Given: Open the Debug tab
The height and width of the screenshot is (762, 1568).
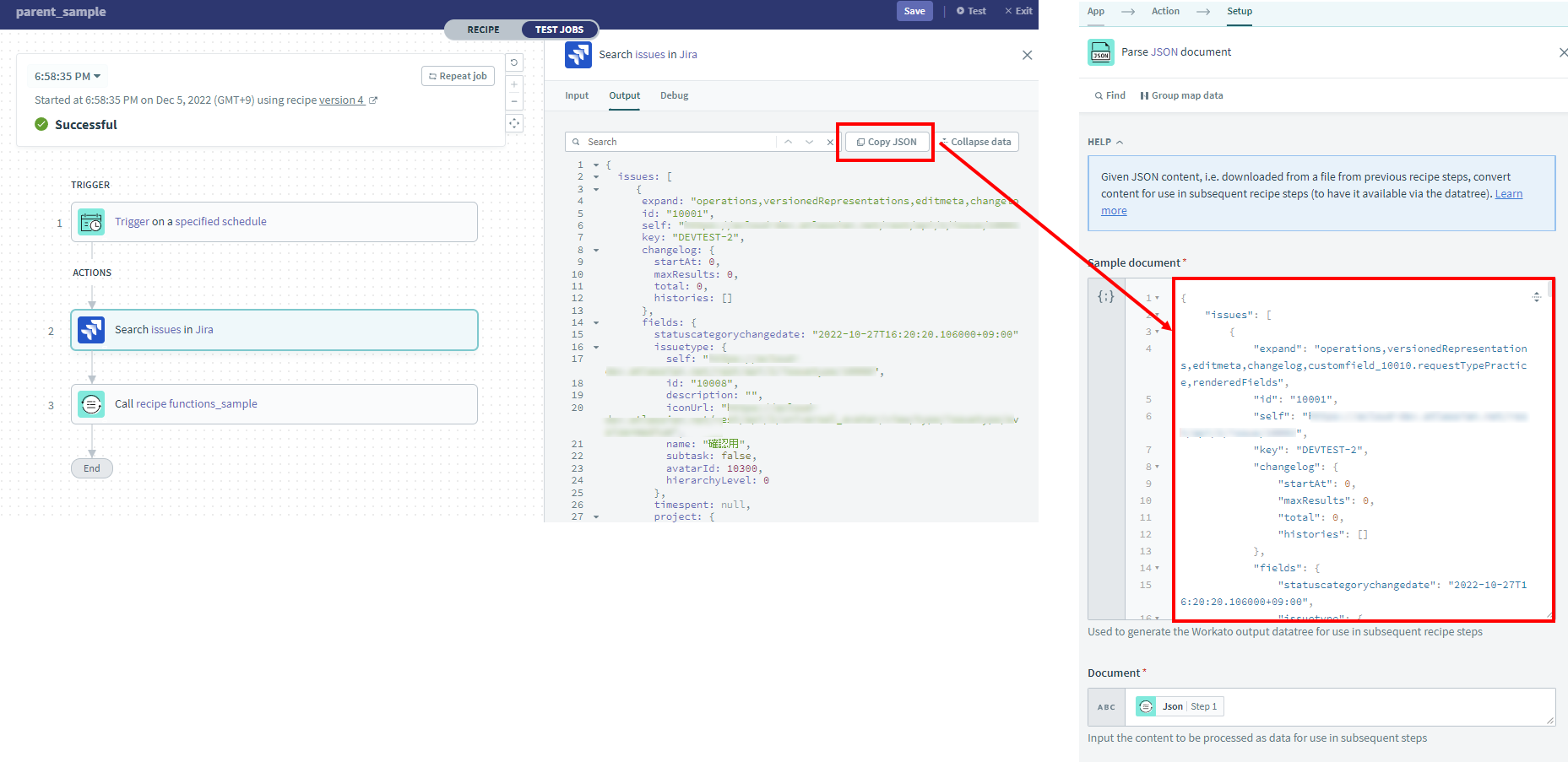Looking at the screenshot, I should [x=675, y=95].
